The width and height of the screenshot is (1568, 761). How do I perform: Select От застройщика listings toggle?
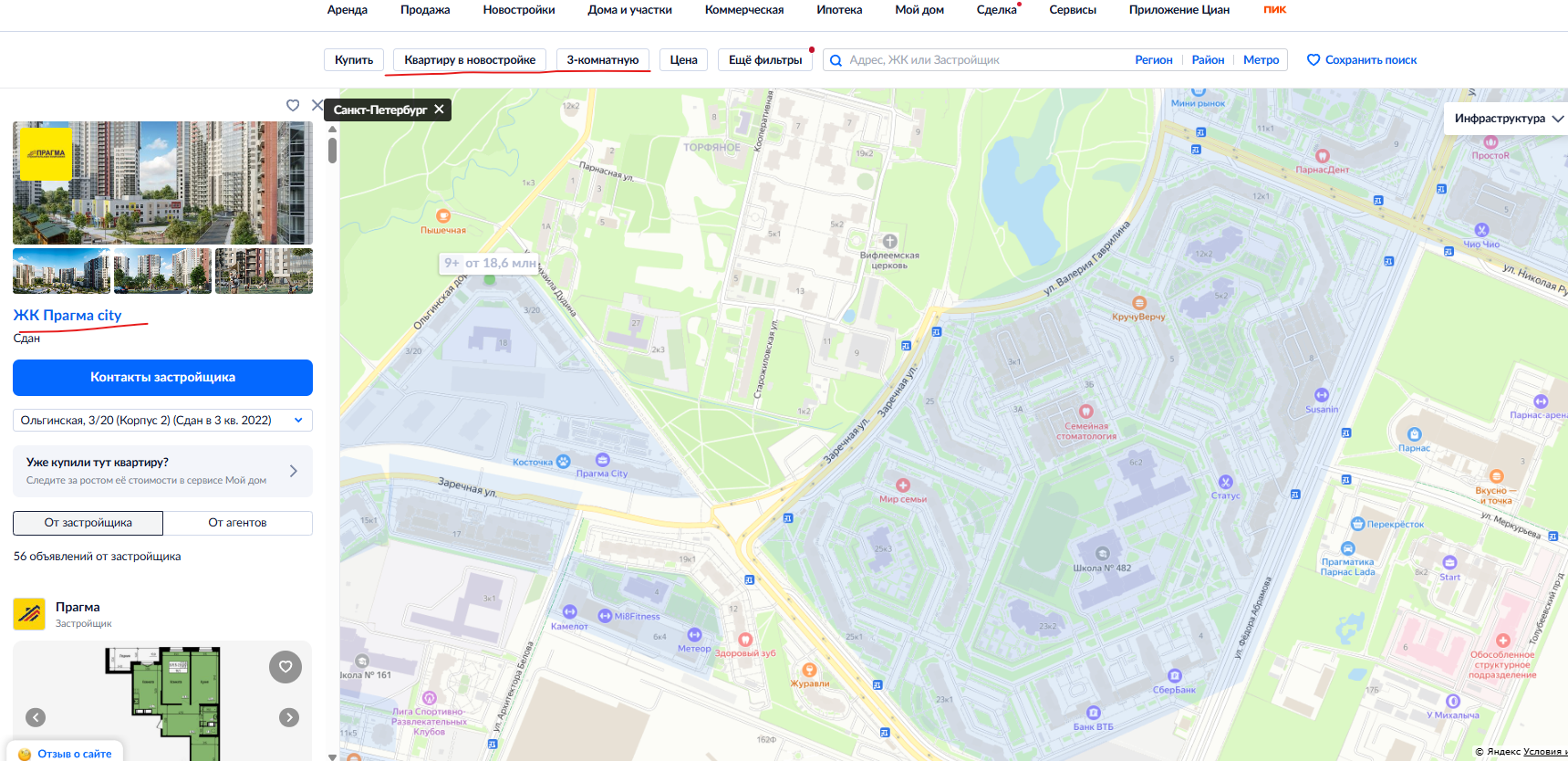point(88,523)
